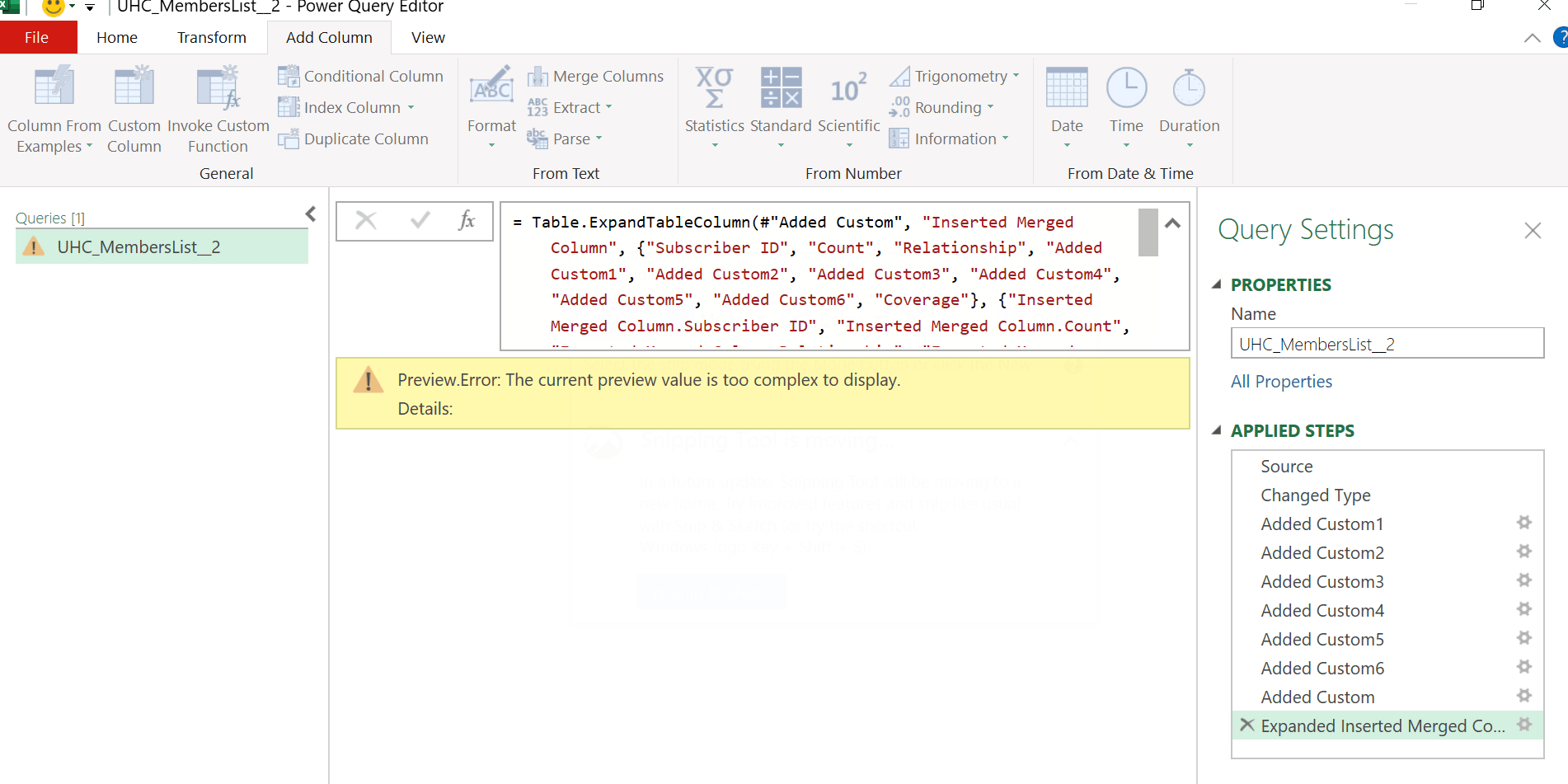1568x784 pixels.
Task: Close the Query Settings pane
Action: (x=1533, y=230)
